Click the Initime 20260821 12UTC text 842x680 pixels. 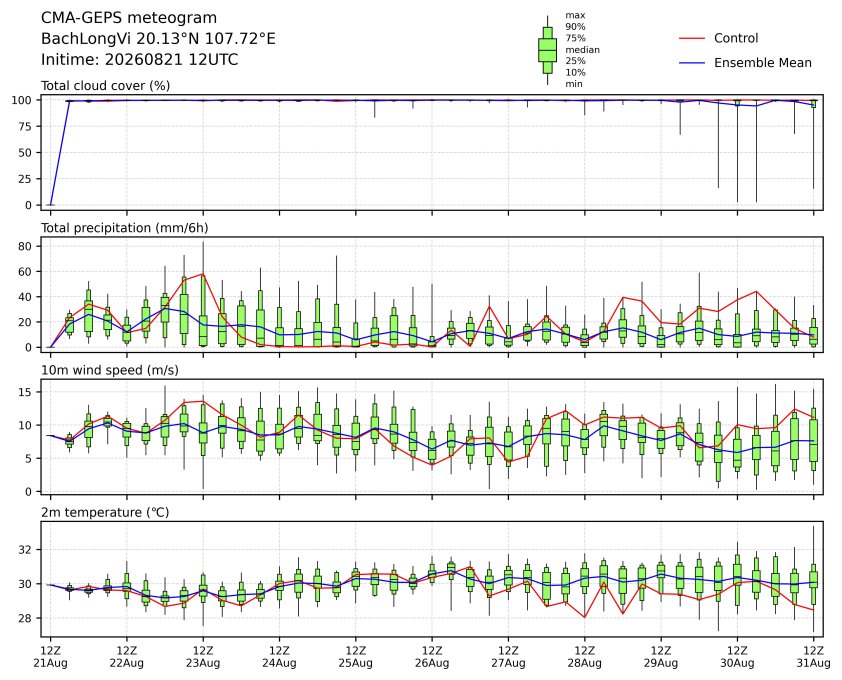tap(140, 59)
